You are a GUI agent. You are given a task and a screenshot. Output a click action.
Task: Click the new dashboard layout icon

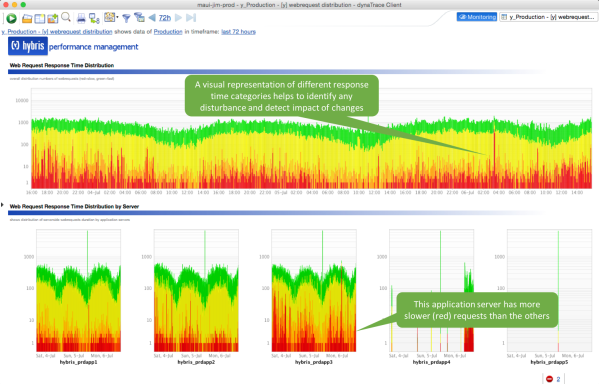click(40, 18)
